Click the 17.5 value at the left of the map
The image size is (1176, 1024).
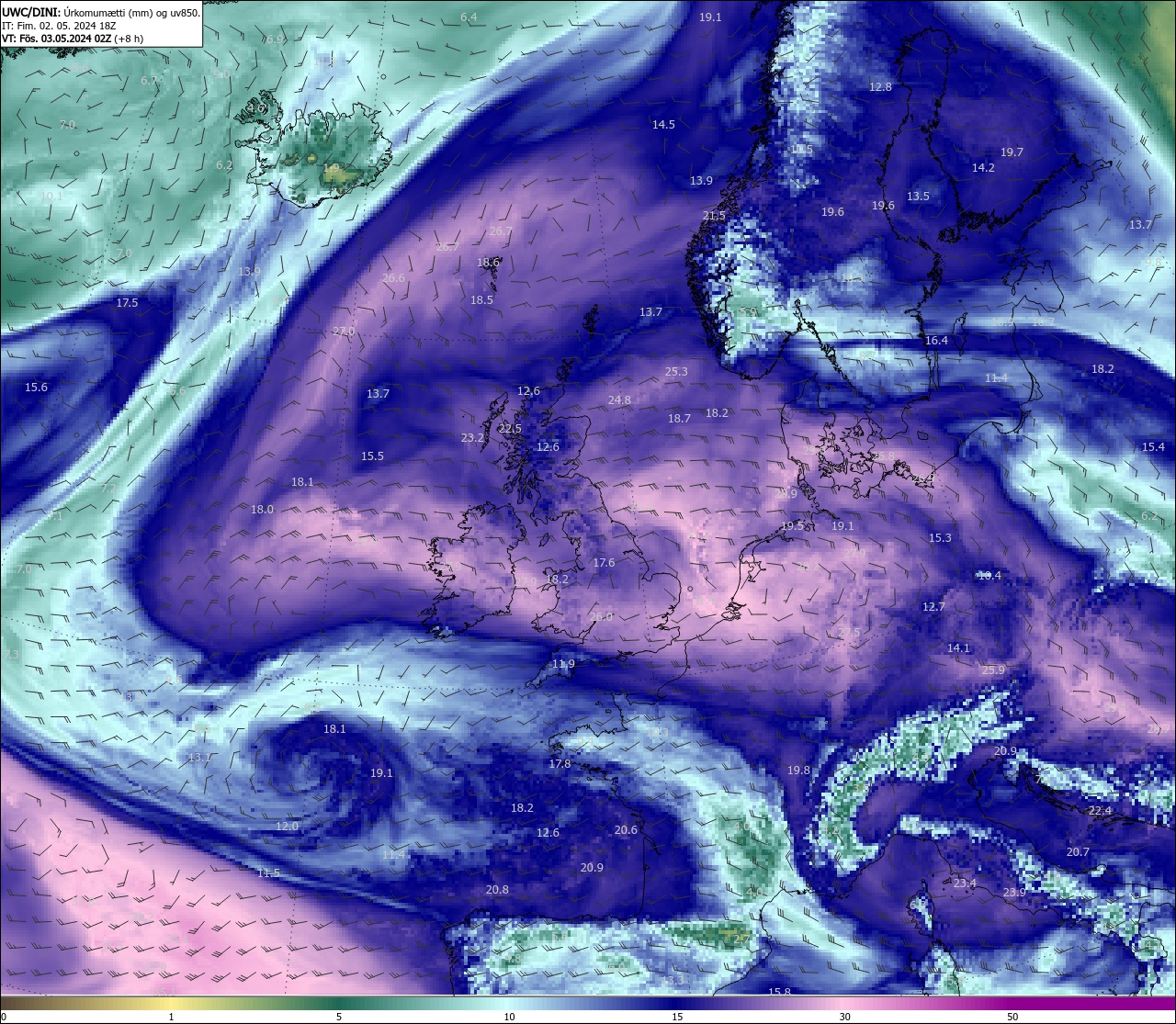click(x=127, y=302)
